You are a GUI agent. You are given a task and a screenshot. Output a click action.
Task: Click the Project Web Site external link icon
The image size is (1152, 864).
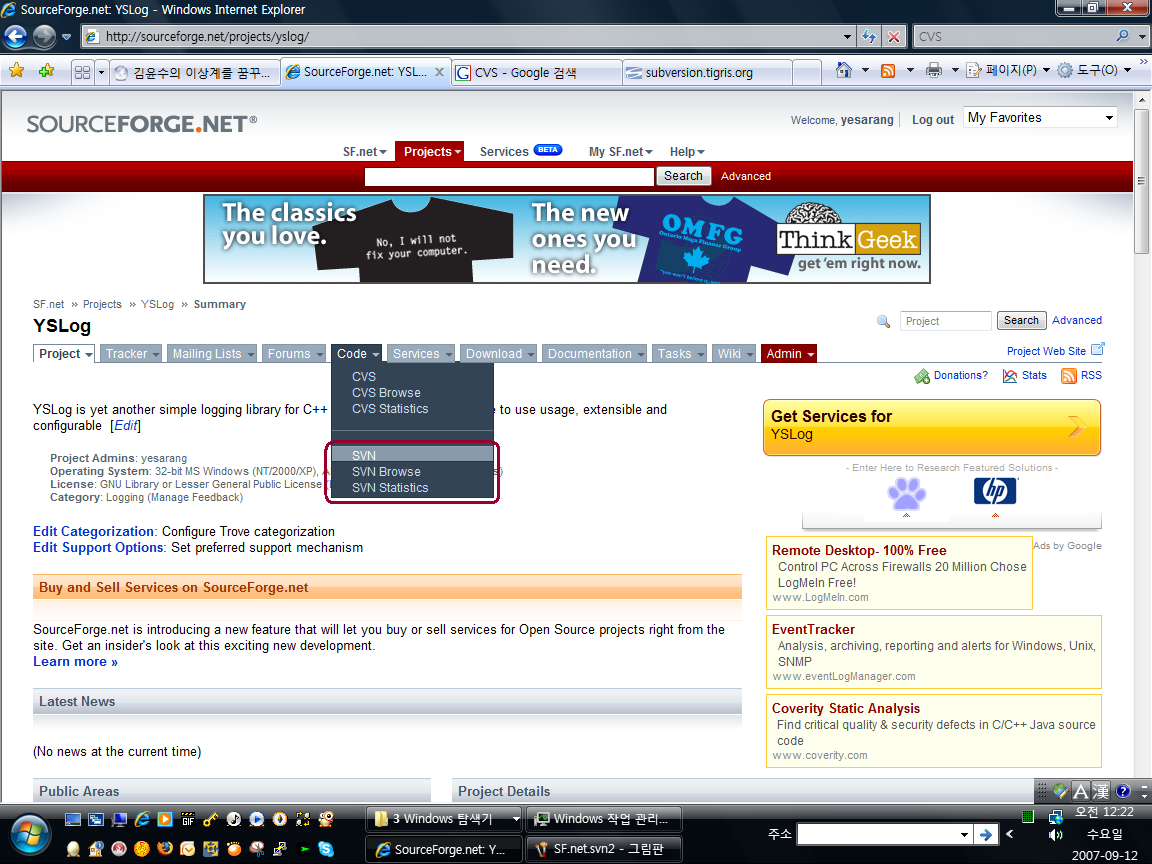(1098, 350)
